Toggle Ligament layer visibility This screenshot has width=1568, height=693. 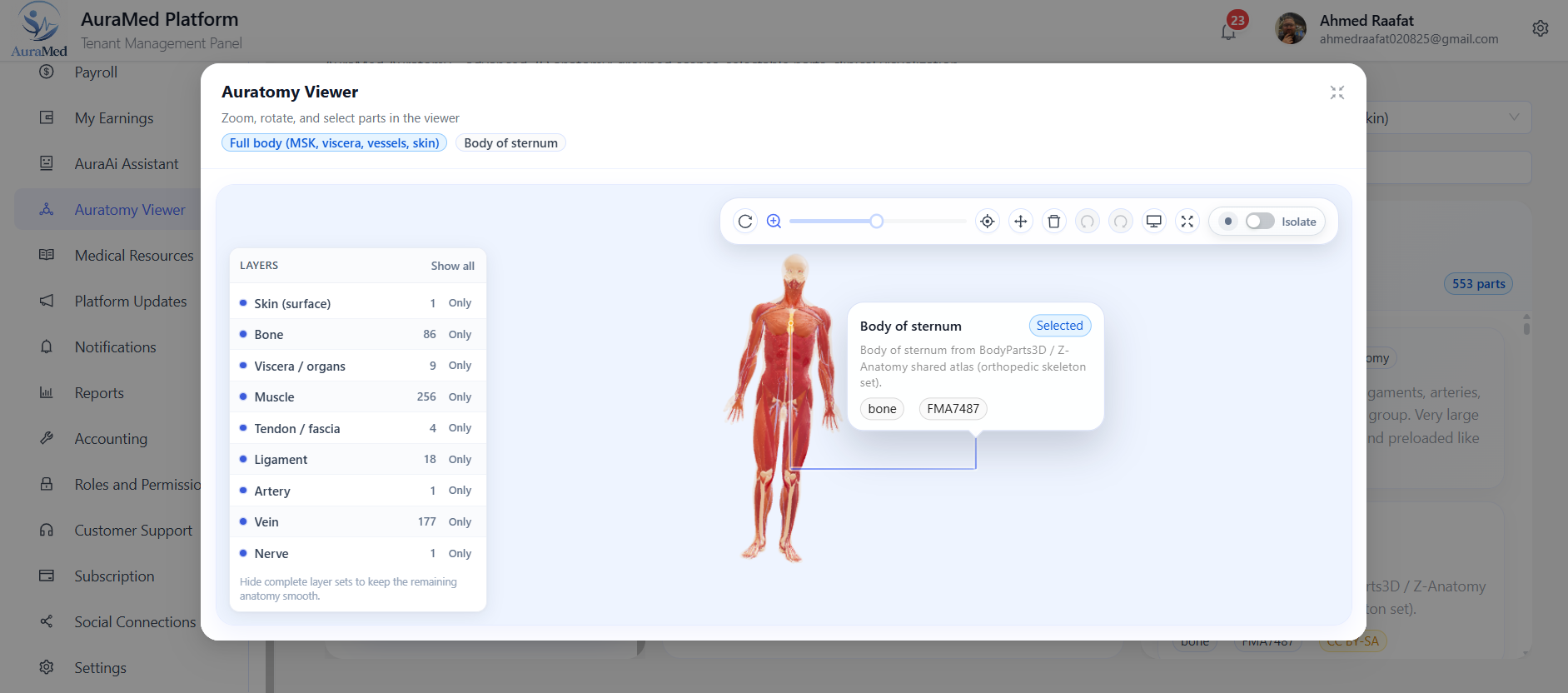tap(243, 459)
